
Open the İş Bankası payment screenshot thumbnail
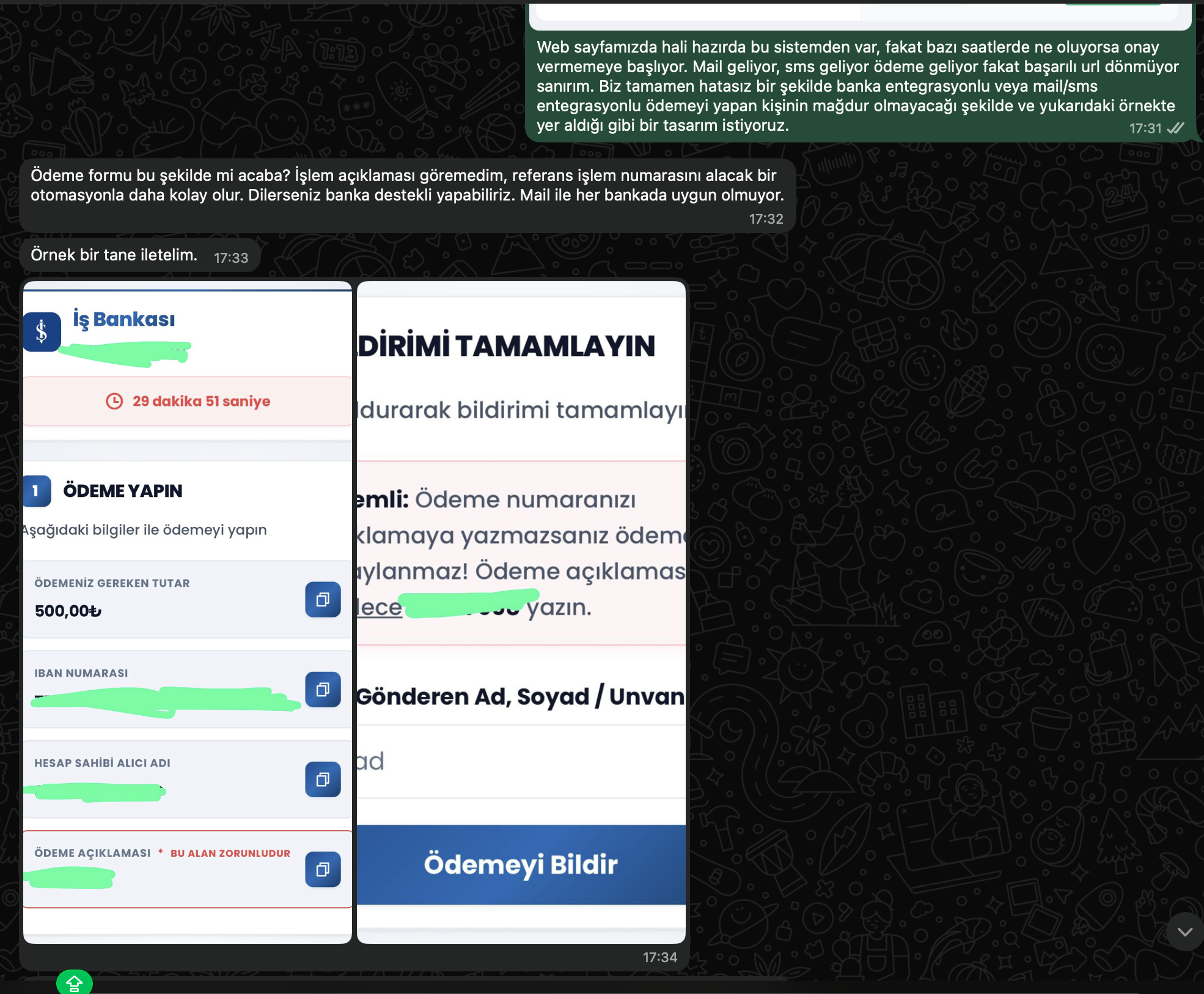[x=188, y=613]
